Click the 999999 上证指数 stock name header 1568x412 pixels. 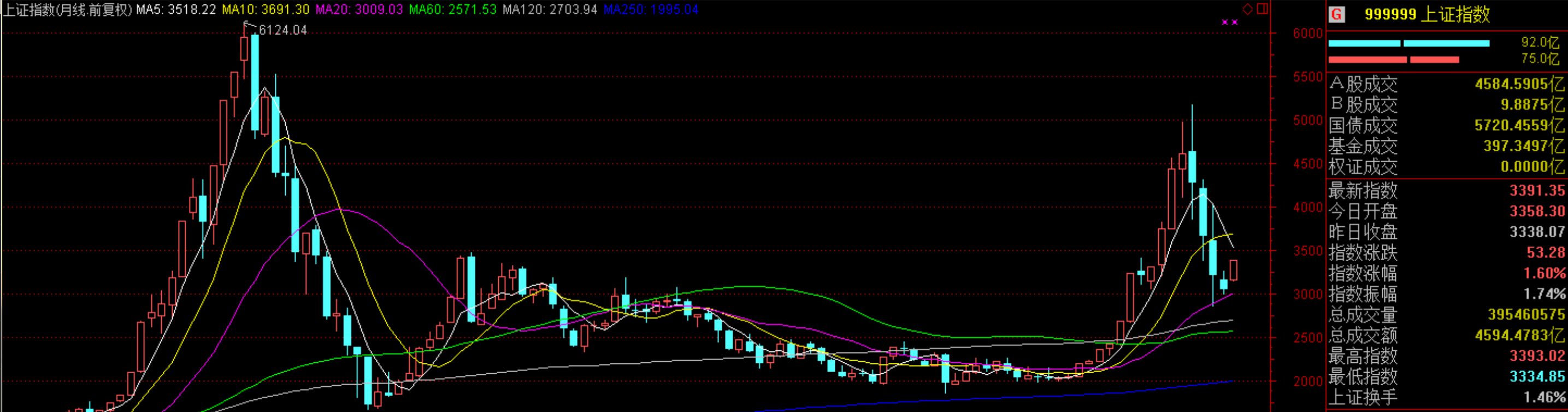(x=1427, y=14)
